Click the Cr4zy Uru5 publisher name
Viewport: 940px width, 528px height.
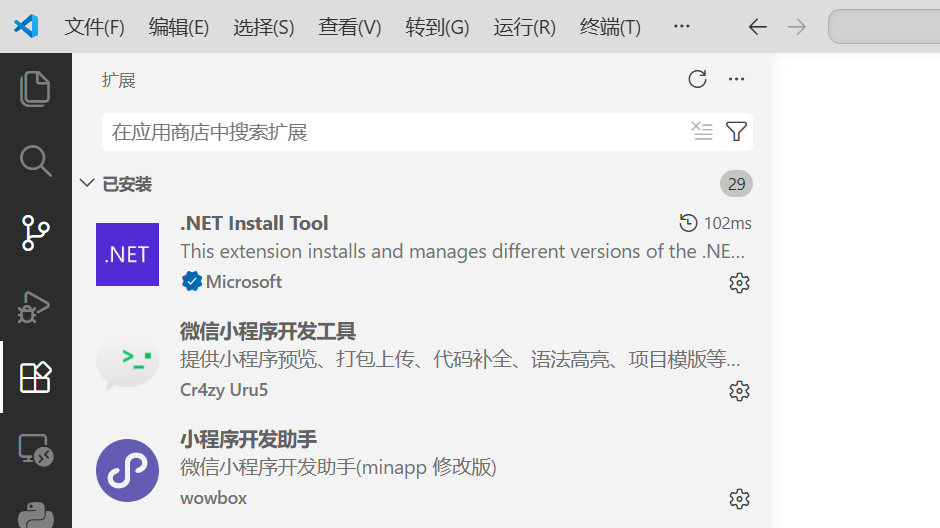point(224,390)
